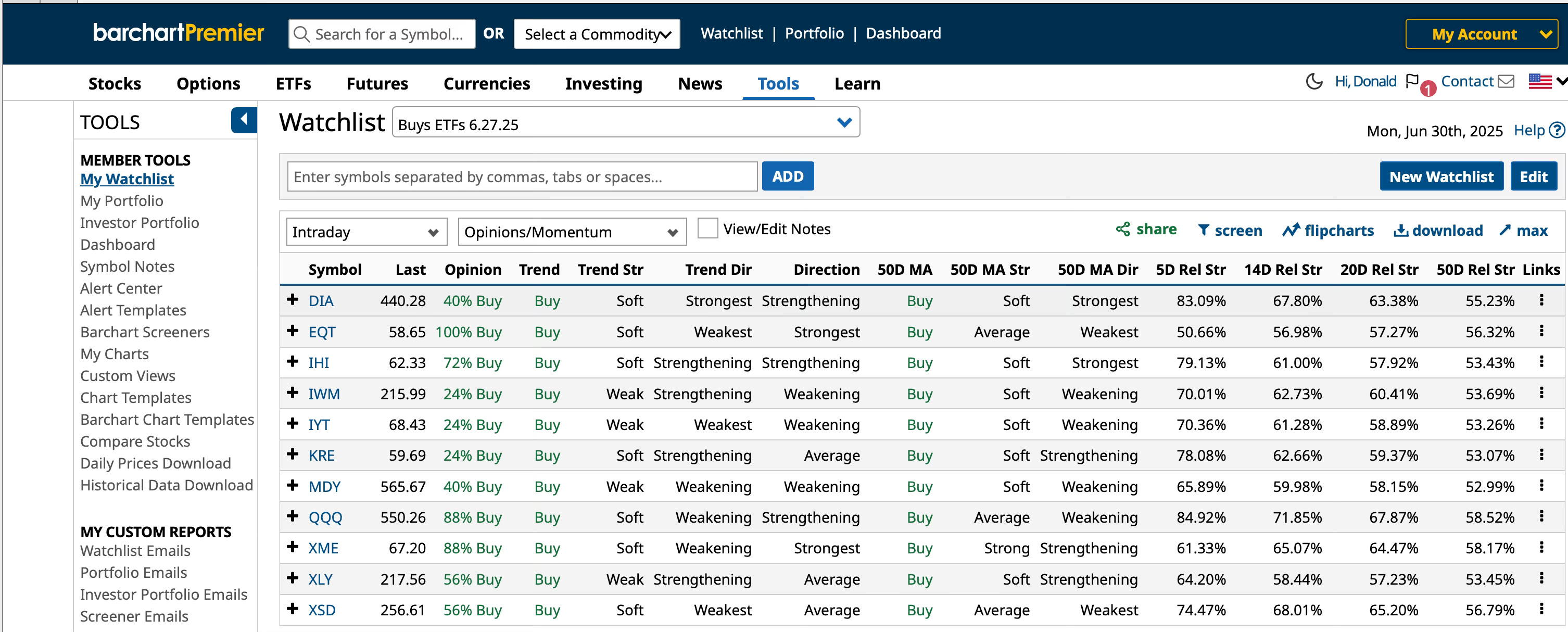Screen dimensions: 1568x632
Task: Click search magnifier icon
Action: (x=302, y=34)
